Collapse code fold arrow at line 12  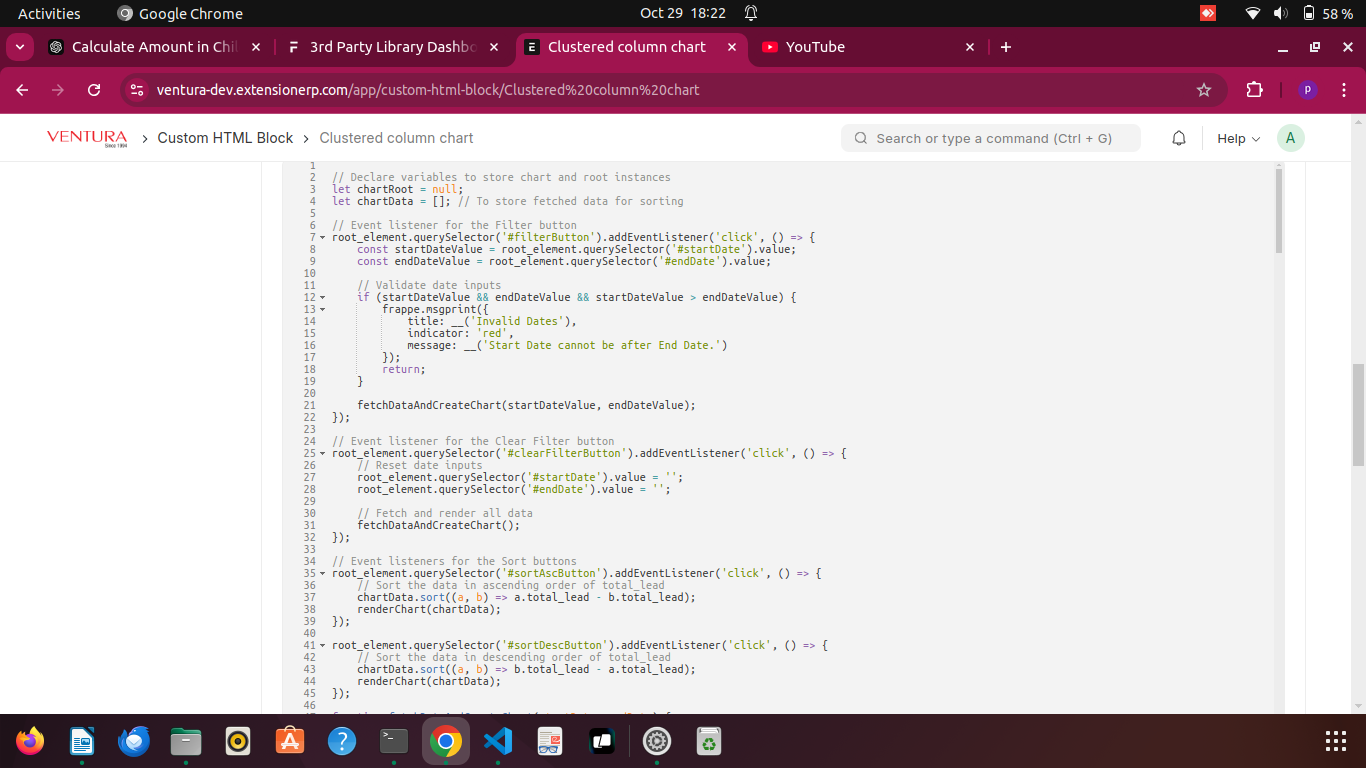tap(322, 297)
